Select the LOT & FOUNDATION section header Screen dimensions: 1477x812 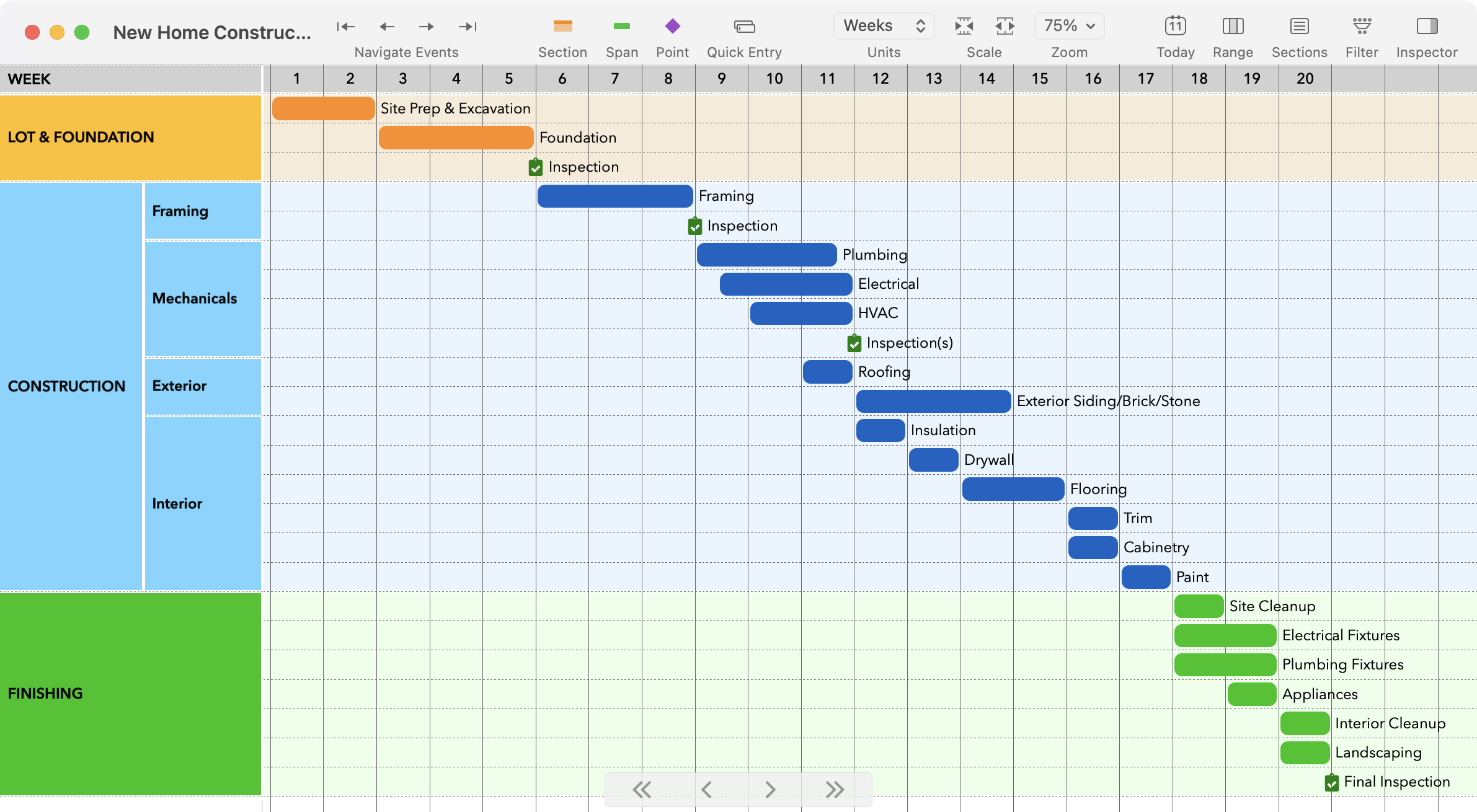(130, 137)
